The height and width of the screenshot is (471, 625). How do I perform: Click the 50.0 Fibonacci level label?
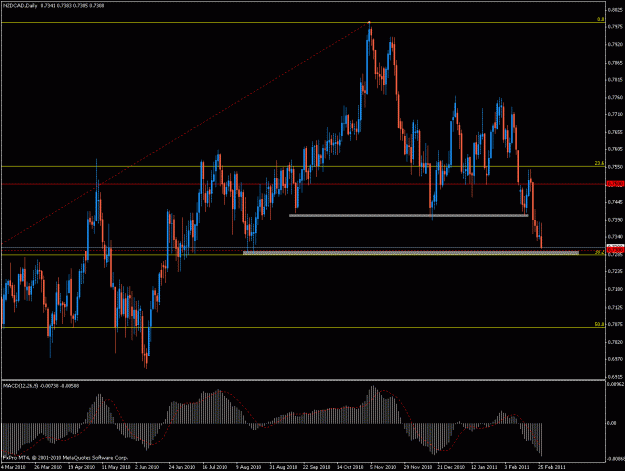pyautogui.click(x=599, y=324)
